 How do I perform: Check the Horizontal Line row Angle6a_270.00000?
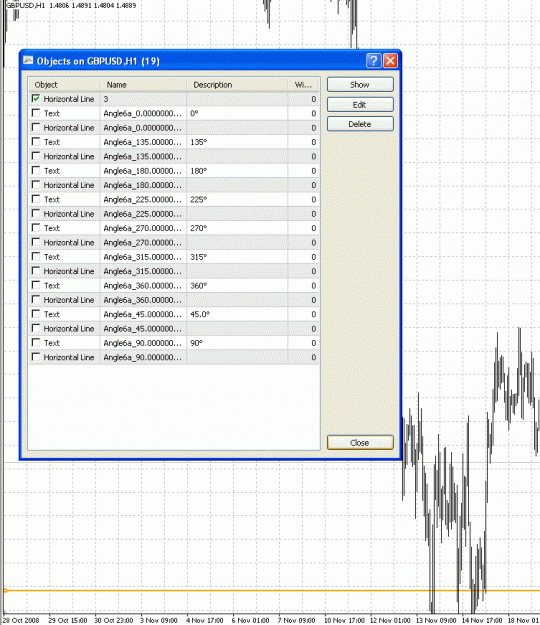click(36, 242)
